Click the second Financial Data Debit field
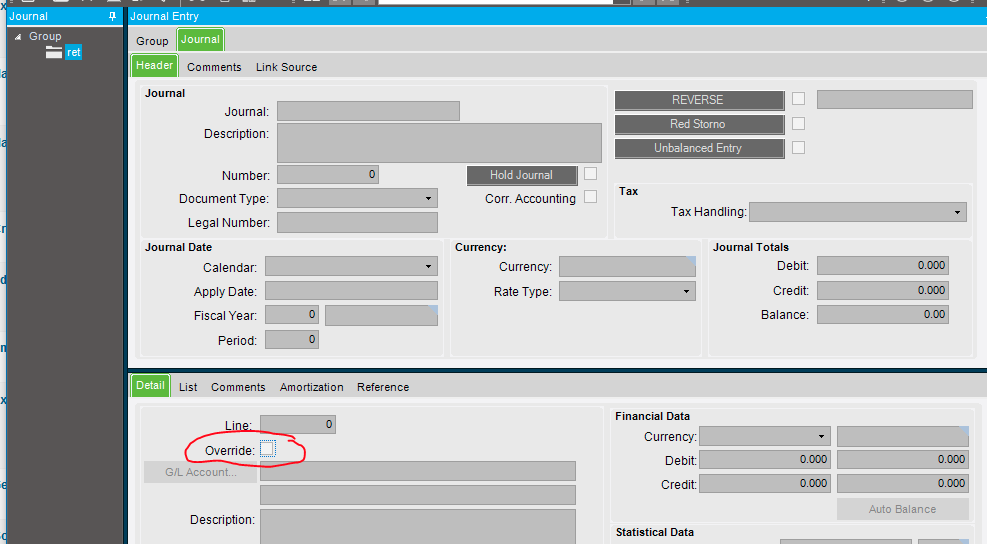Viewport: 987px width, 544px height. (903, 460)
